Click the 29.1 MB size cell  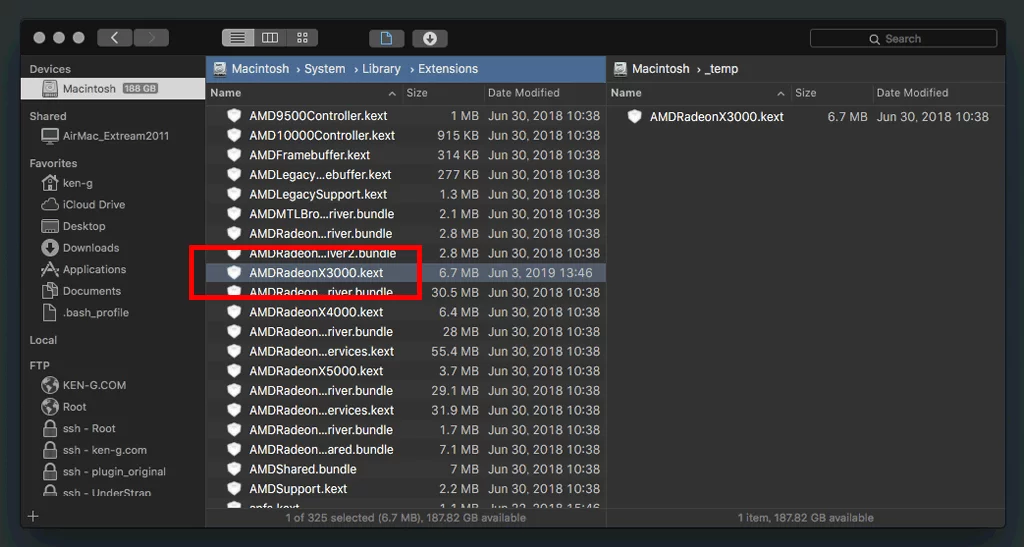(x=455, y=390)
